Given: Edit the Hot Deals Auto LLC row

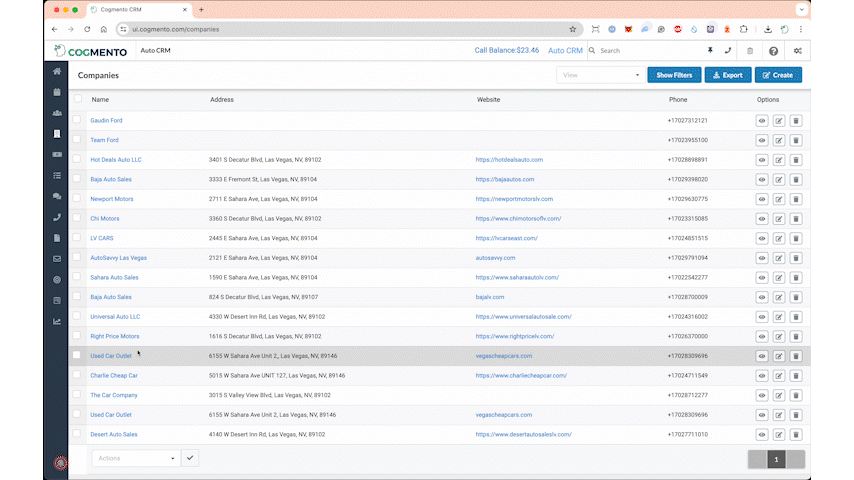Looking at the screenshot, I should click(779, 160).
